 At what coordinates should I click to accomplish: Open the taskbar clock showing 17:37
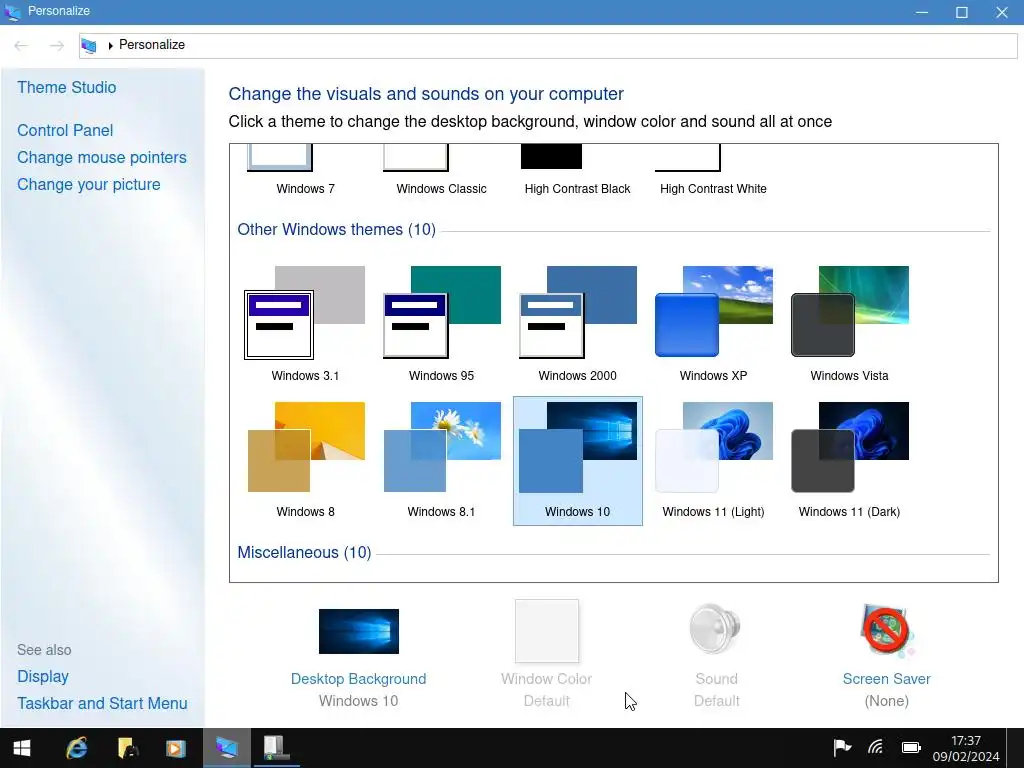click(966, 748)
